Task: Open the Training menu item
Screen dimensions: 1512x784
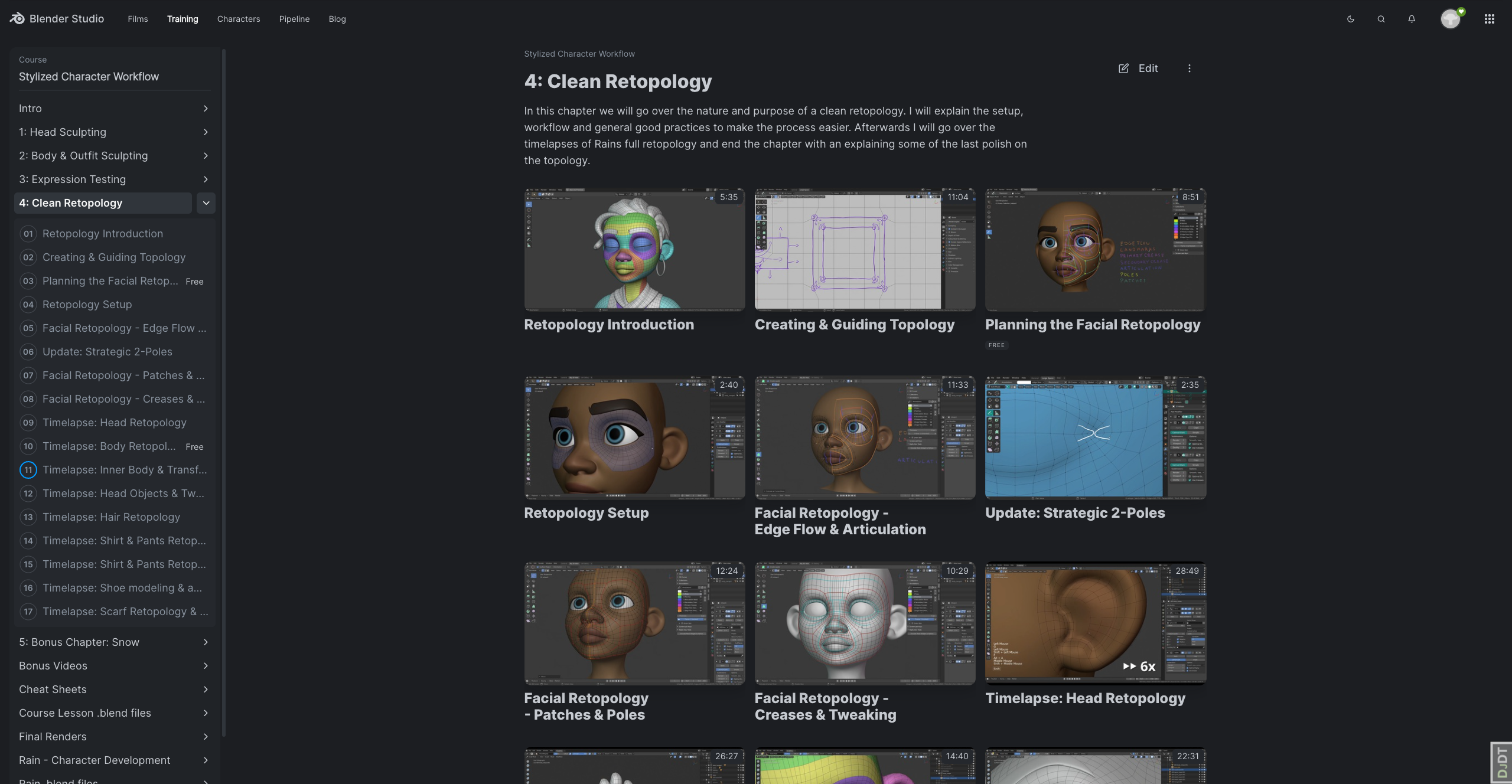Action: pyautogui.click(x=183, y=19)
